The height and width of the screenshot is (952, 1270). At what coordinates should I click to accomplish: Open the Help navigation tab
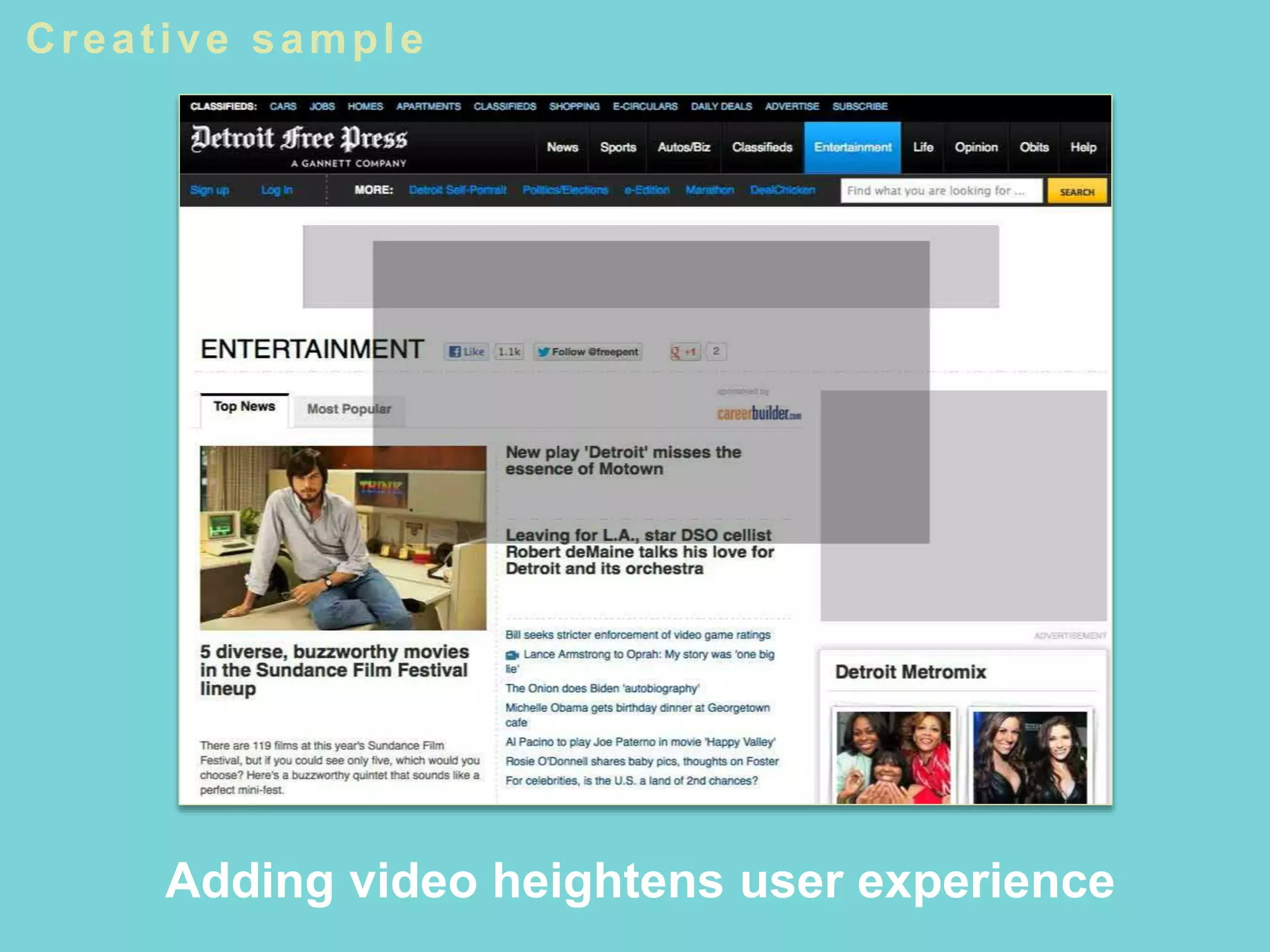pos(1083,148)
